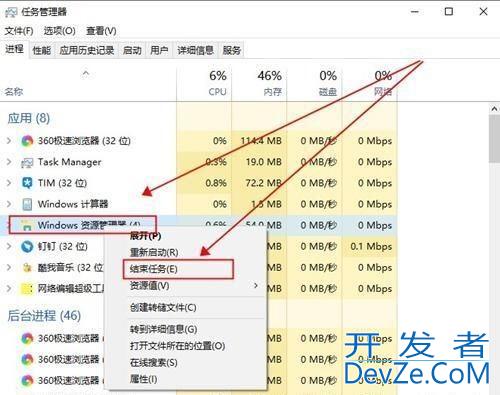Choose 属性(I) in context menu
500x395 pixels.
143,379
